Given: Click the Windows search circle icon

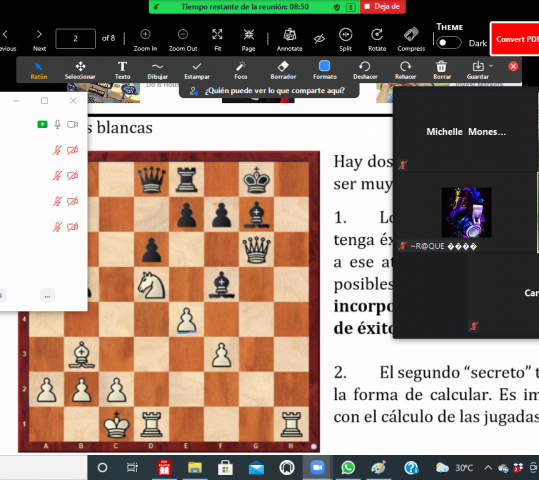Looking at the screenshot, I should pos(102,468).
